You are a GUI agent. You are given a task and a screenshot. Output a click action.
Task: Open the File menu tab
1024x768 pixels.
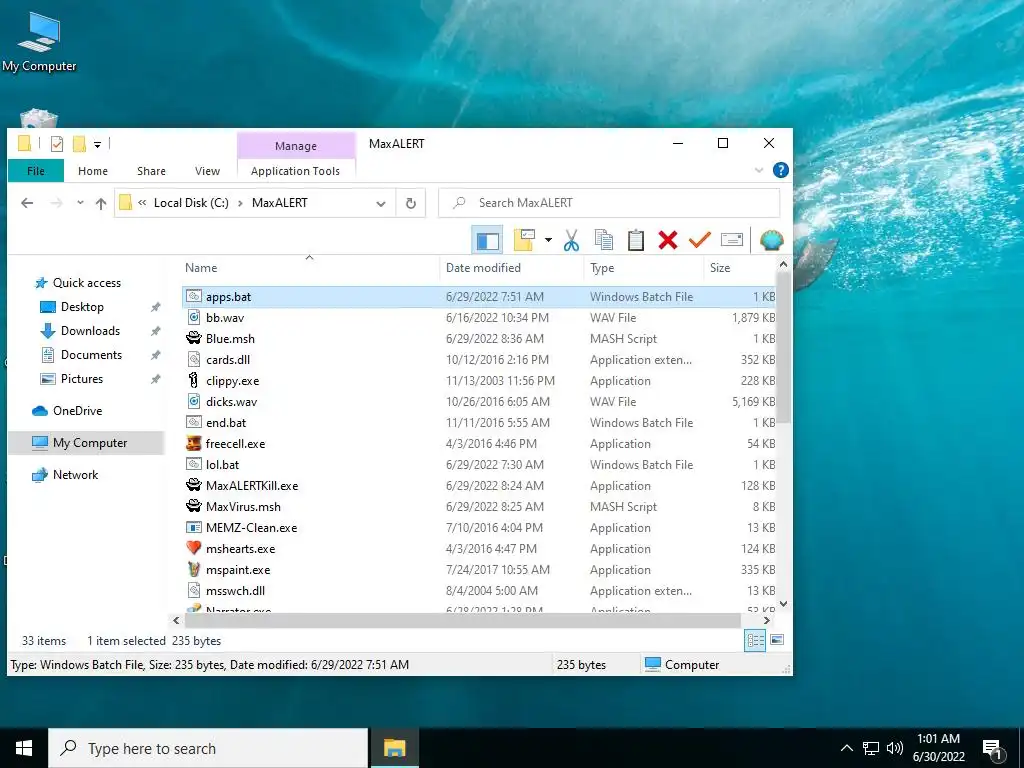click(x=36, y=171)
